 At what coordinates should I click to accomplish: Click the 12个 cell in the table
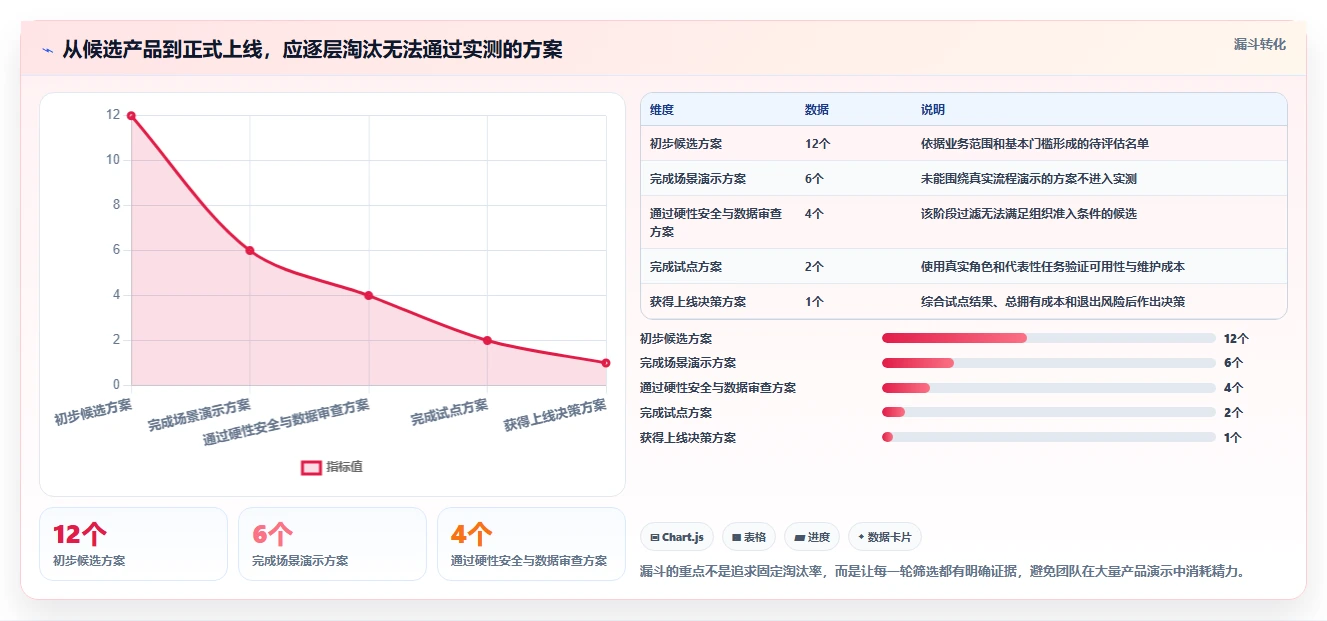(818, 144)
